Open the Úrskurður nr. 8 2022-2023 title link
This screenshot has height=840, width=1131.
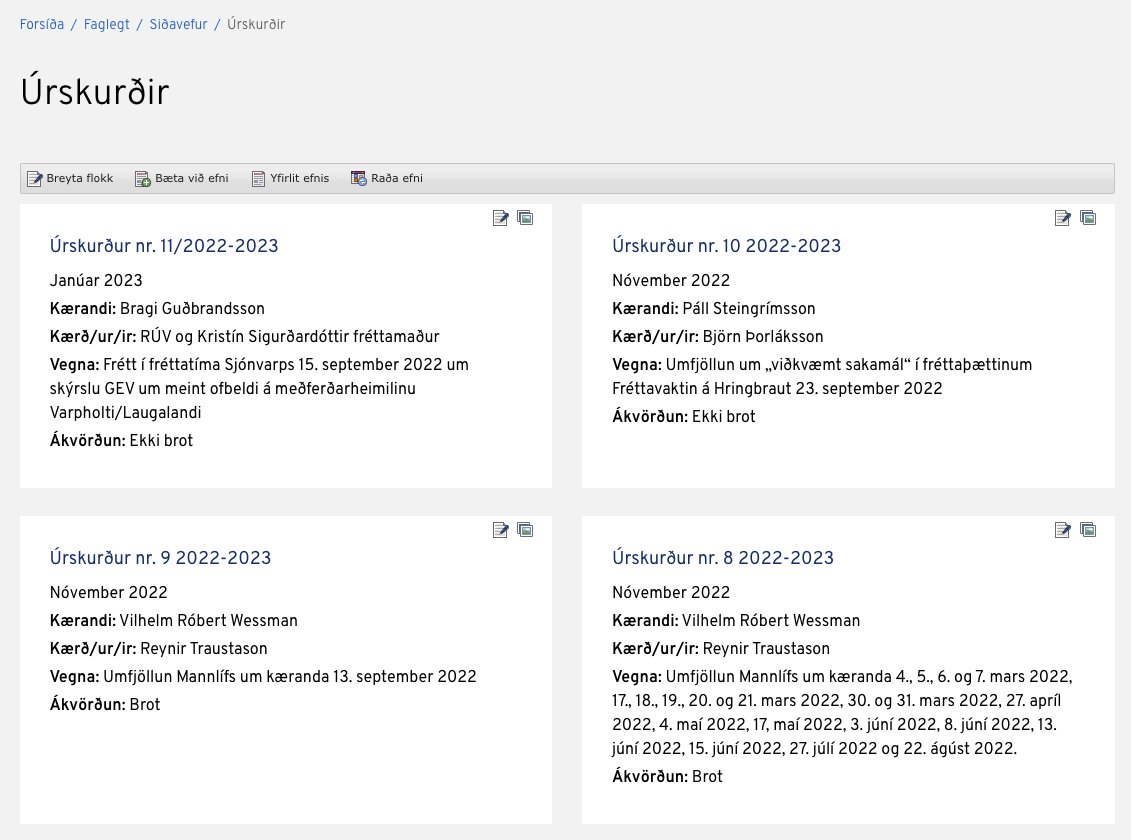(722, 558)
